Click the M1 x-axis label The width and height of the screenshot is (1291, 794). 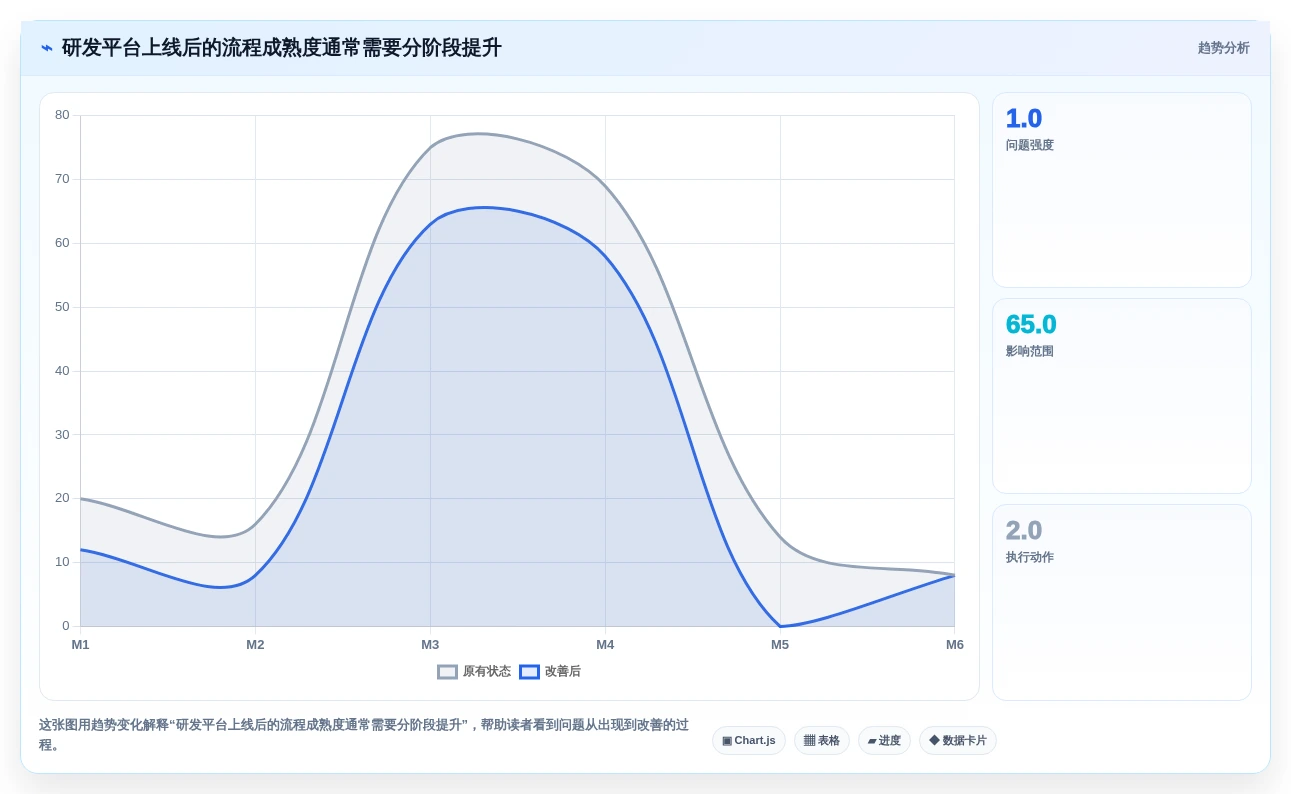tap(80, 645)
